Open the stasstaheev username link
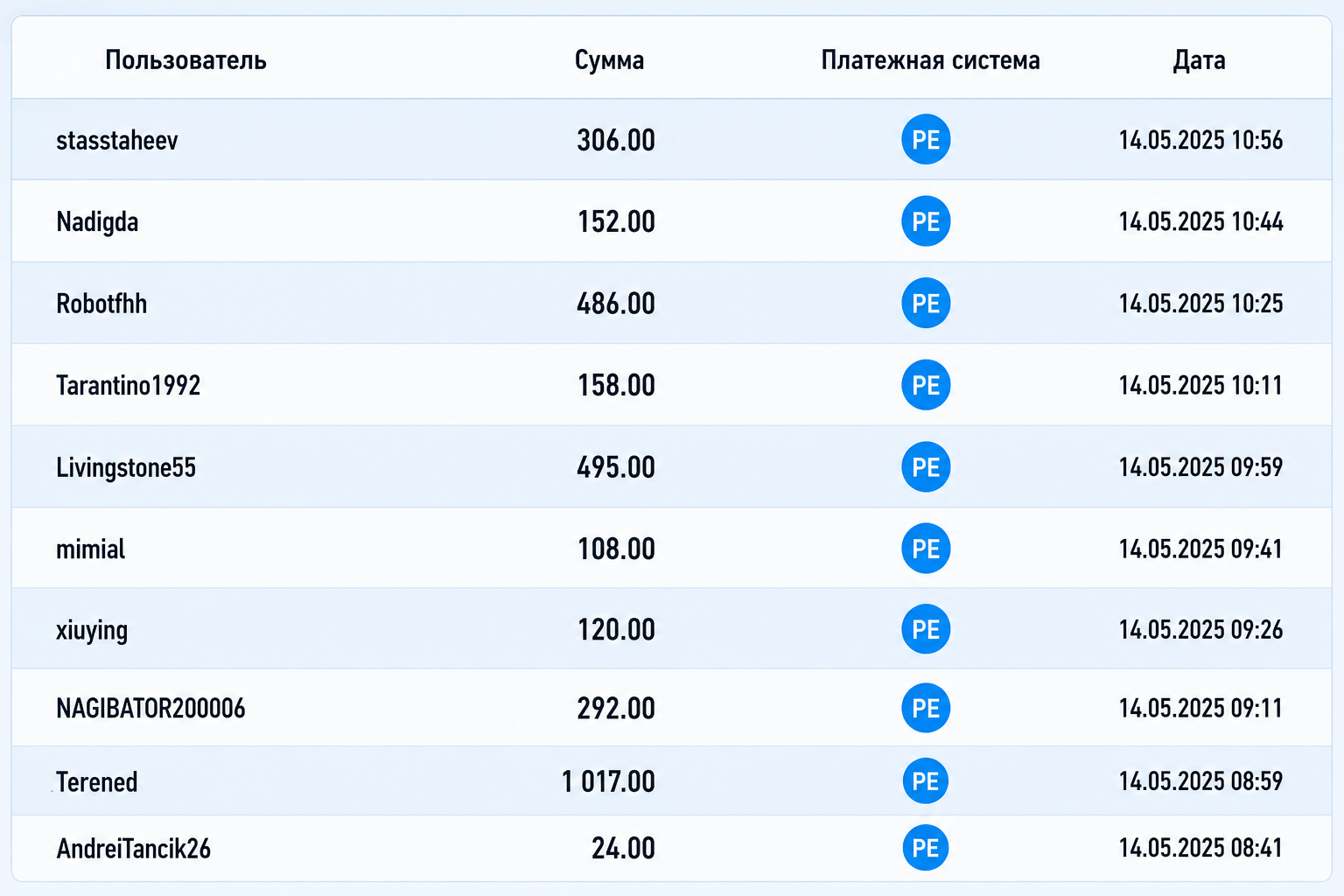 pyautogui.click(x=117, y=140)
